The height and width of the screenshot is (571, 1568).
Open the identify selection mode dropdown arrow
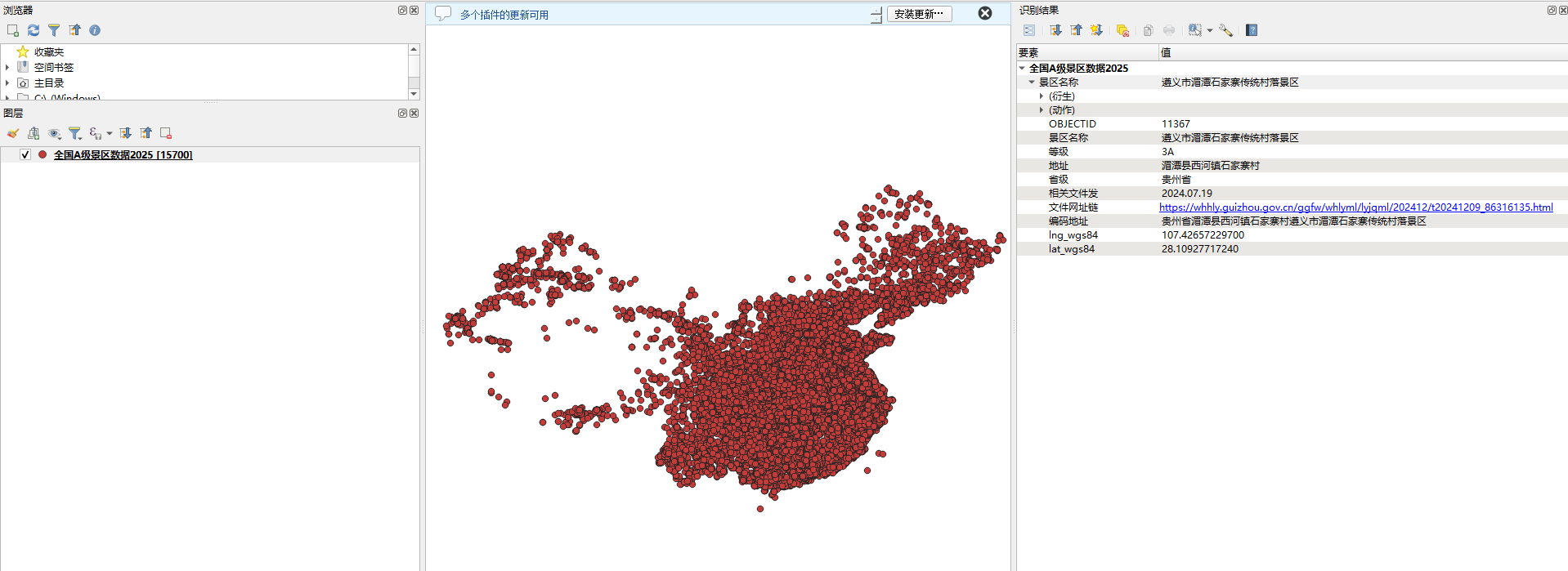click(x=1210, y=30)
